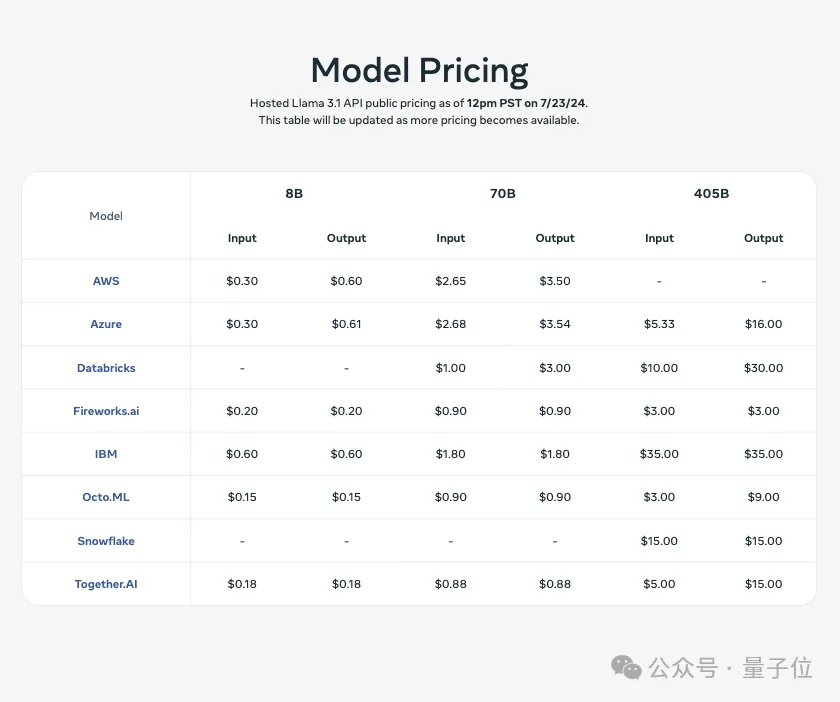Click the 405B column group header
The height and width of the screenshot is (702, 840).
(x=711, y=194)
